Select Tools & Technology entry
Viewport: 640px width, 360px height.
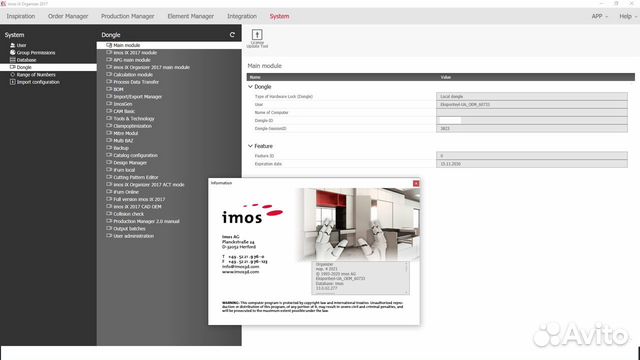[133, 119]
